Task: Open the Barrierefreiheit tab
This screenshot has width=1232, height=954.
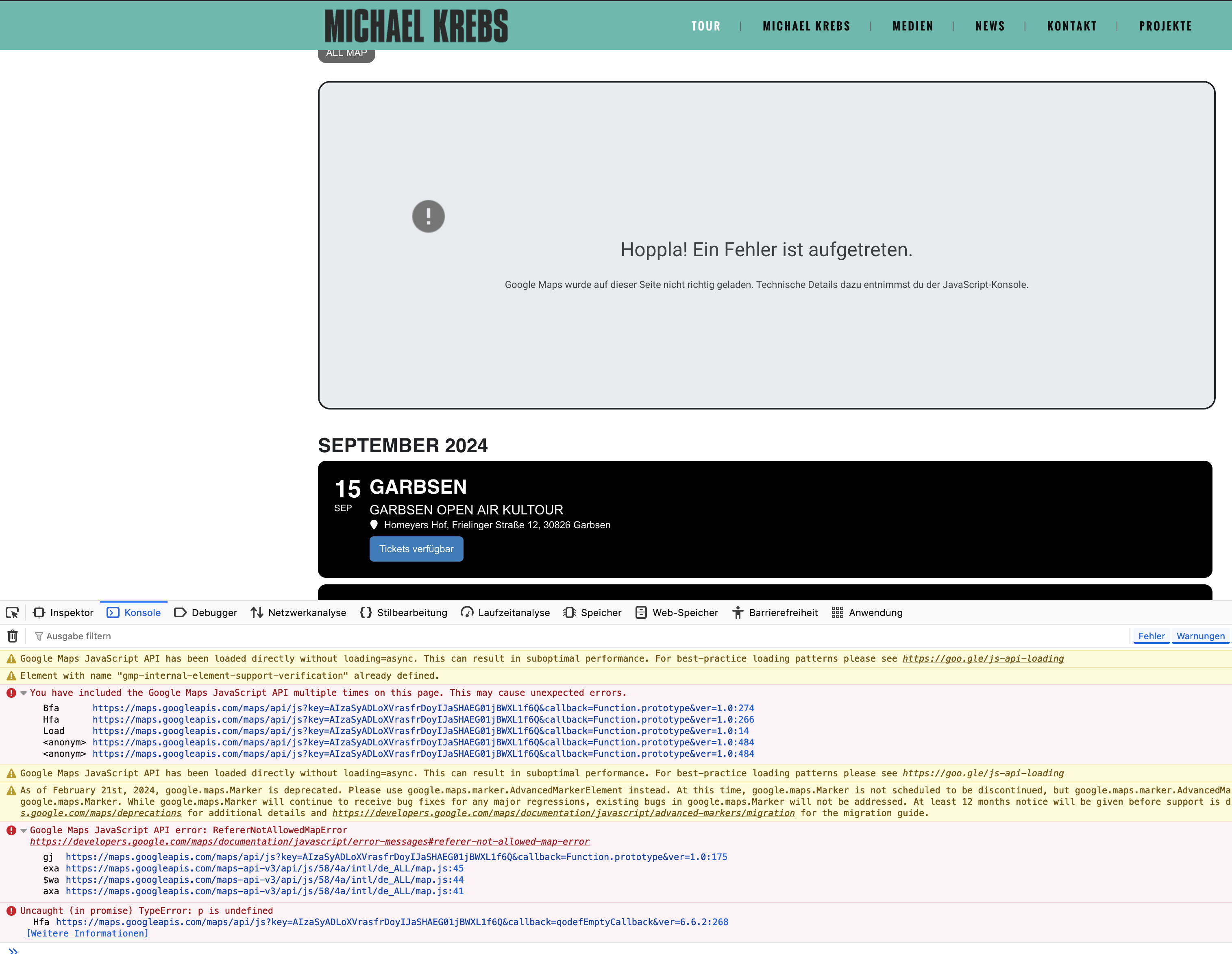Action: [775, 613]
